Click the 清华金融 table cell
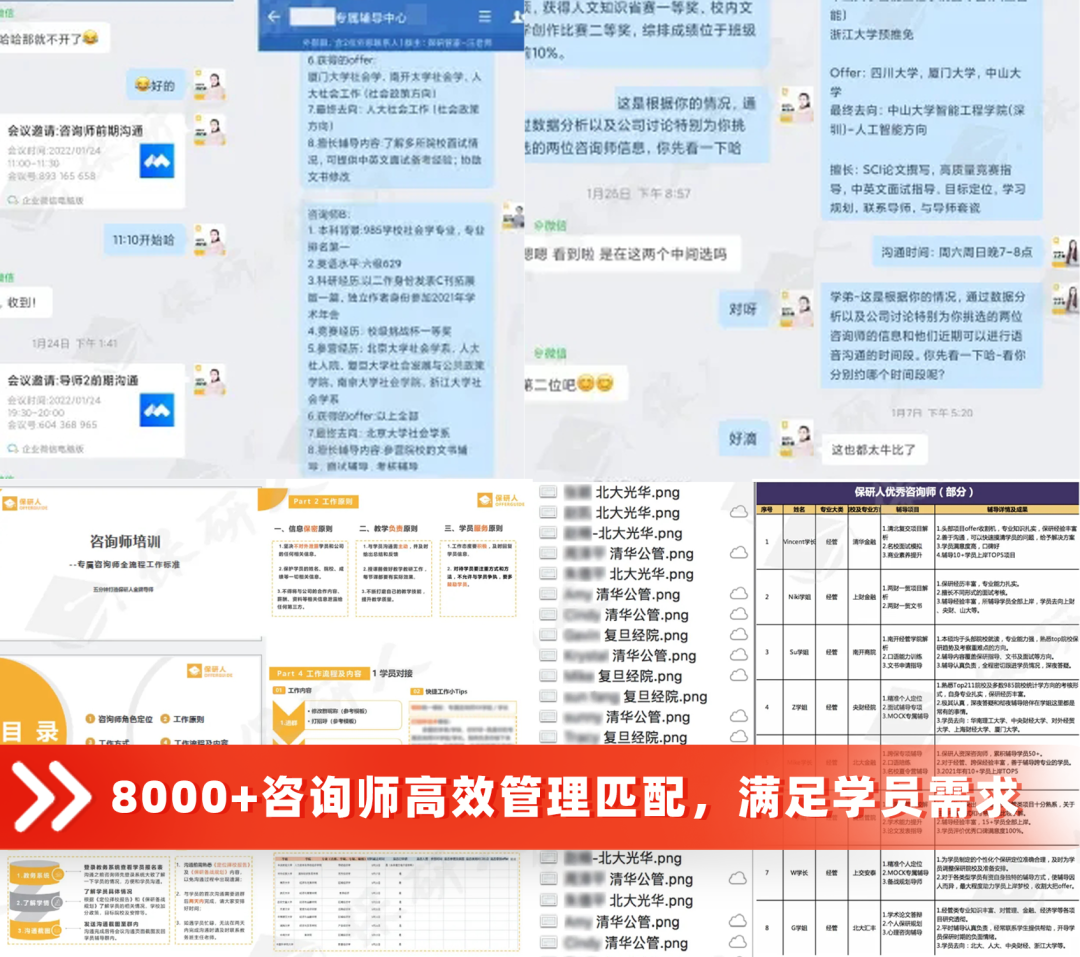The width and height of the screenshot is (1080, 957). 864,542
